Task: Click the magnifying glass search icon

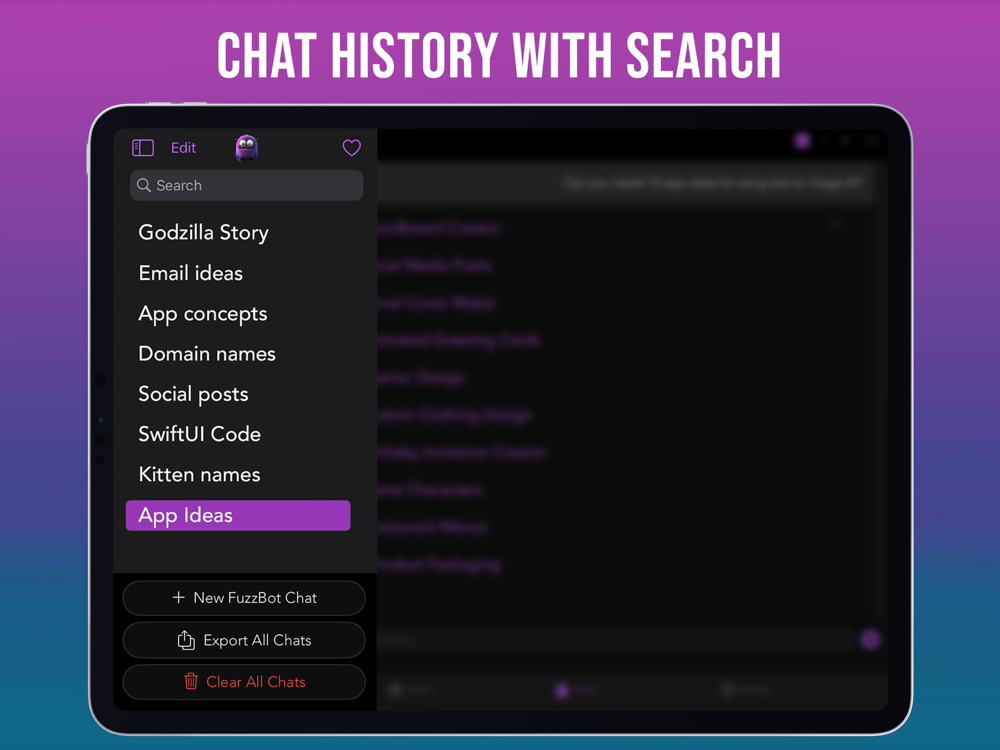Action: click(x=144, y=185)
